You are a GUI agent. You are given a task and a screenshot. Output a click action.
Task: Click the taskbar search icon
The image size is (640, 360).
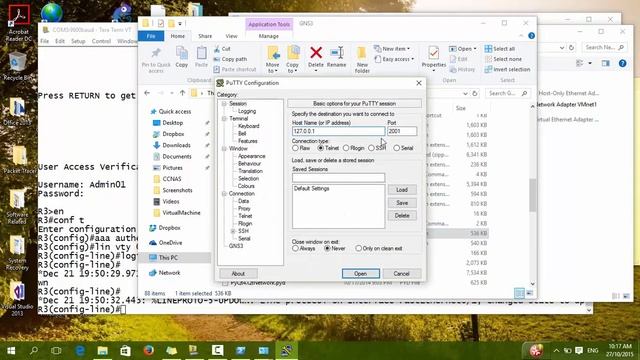click(x=34, y=351)
